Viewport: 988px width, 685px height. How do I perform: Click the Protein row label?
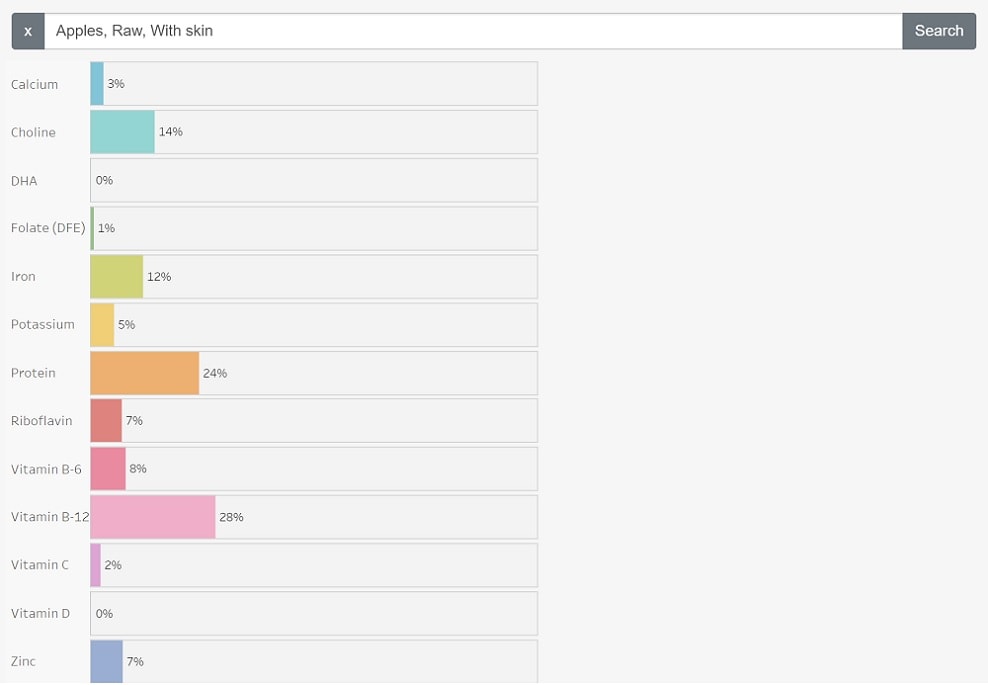33,373
